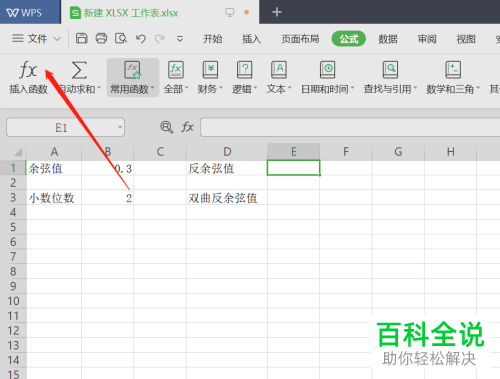The height and width of the screenshot is (379, 500).
Task: Open the File (文件) menu dropdown arrow
Action: (57, 39)
